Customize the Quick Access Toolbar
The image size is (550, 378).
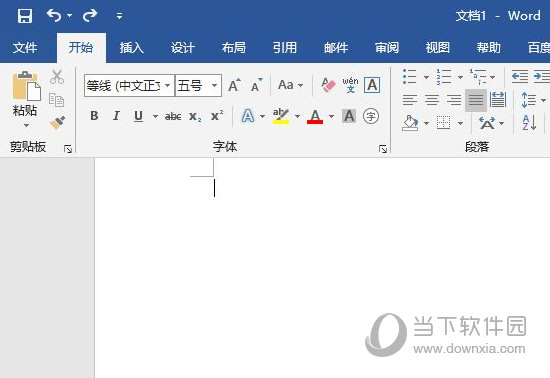point(119,16)
